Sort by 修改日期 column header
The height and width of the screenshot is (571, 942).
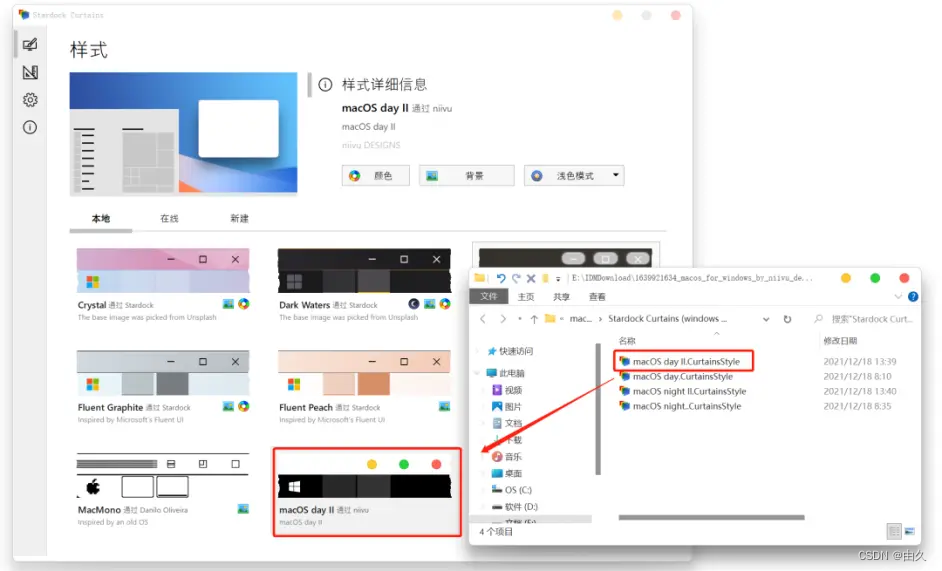coord(840,341)
